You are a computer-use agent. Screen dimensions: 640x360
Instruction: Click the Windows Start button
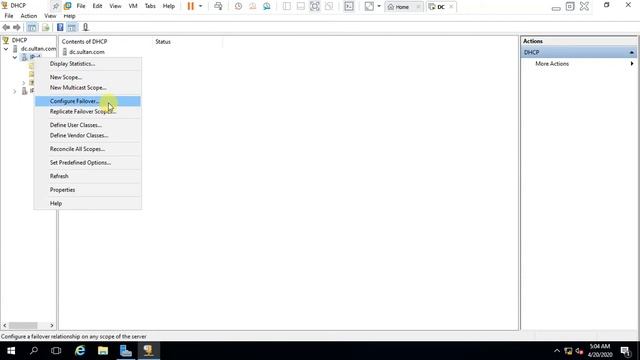11,351
